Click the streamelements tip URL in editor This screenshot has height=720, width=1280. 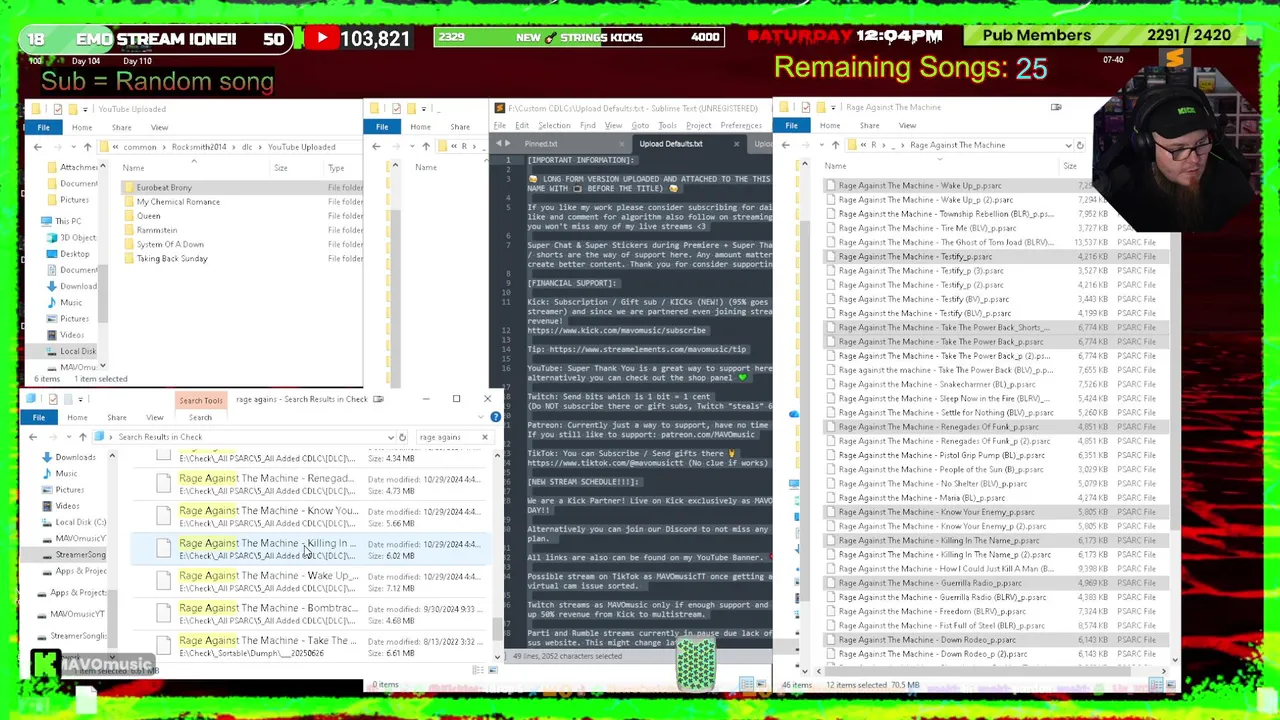click(x=647, y=349)
